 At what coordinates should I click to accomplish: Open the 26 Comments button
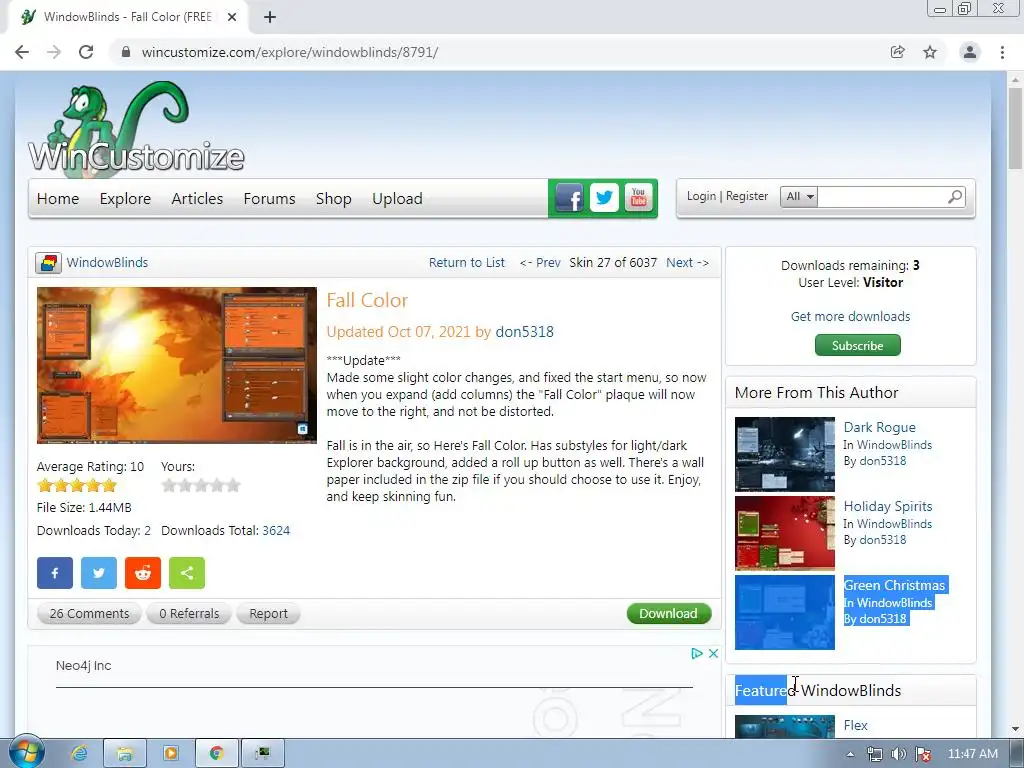(x=89, y=614)
